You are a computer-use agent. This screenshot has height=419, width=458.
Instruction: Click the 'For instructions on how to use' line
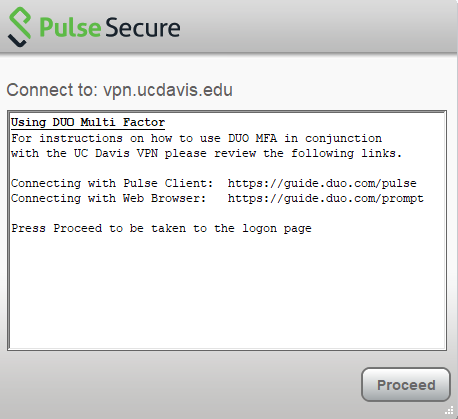coord(197,138)
